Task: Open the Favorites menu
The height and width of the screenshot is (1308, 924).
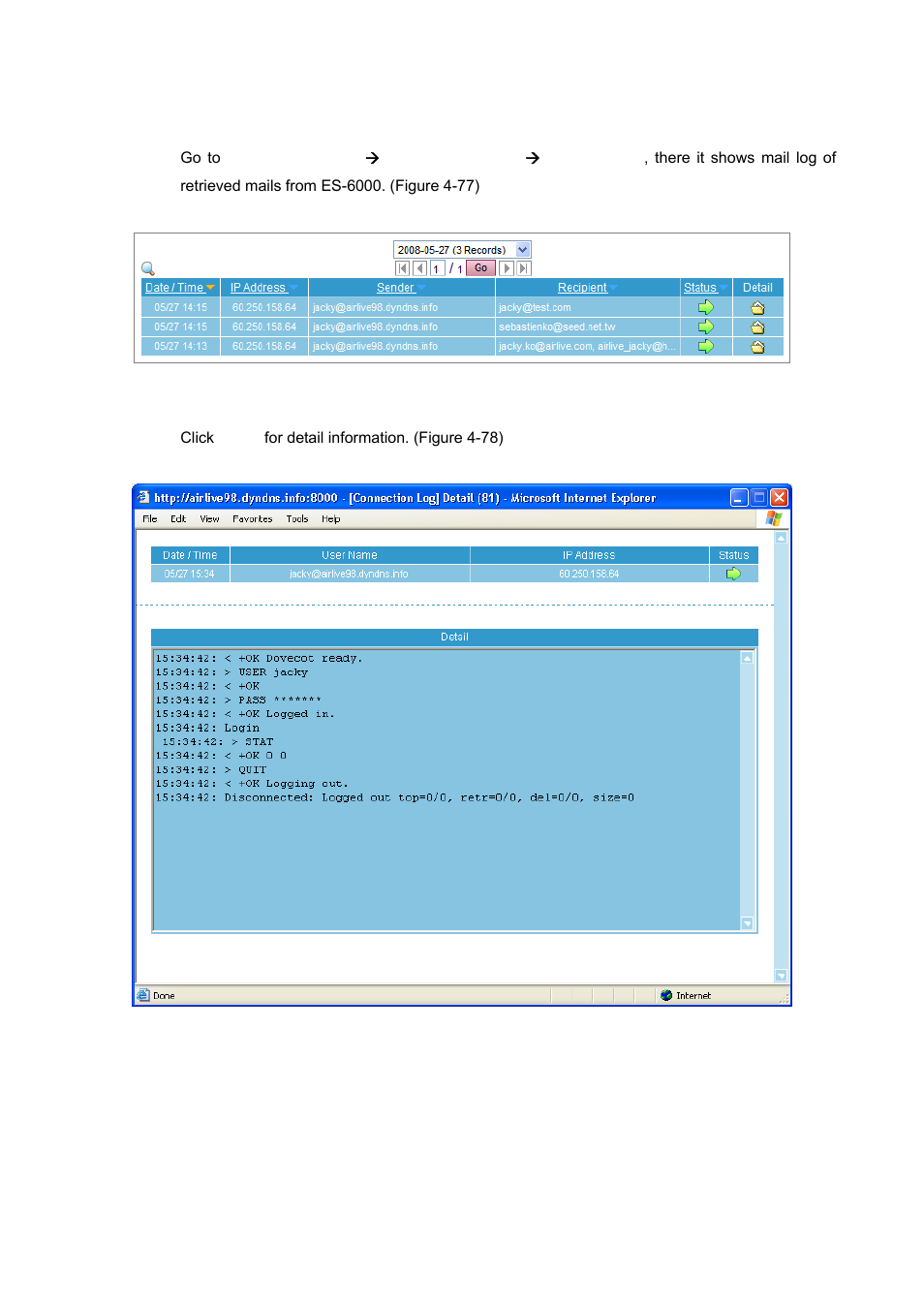Action: pos(253,519)
